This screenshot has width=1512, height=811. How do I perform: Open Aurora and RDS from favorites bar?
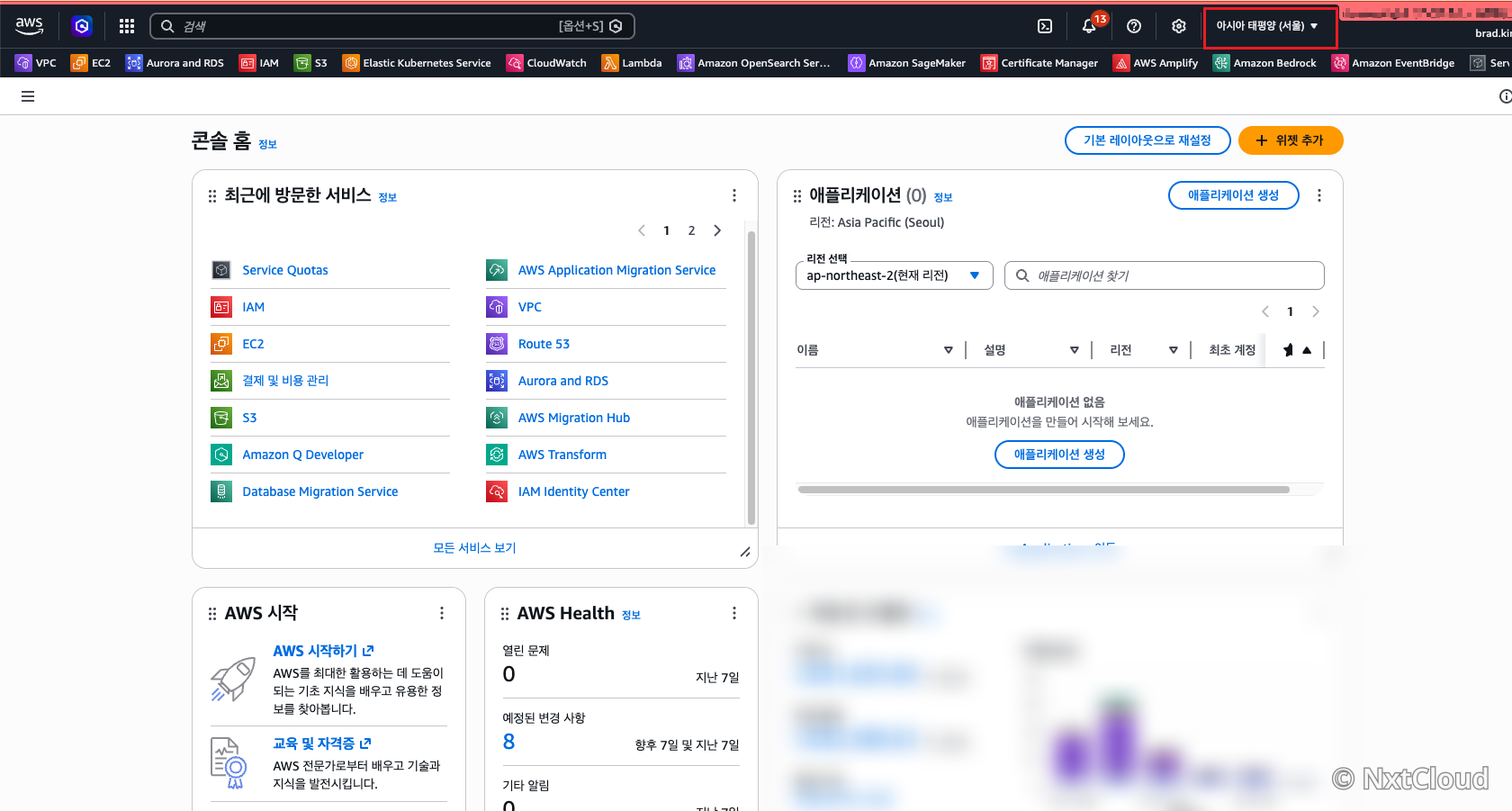[175, 63]
